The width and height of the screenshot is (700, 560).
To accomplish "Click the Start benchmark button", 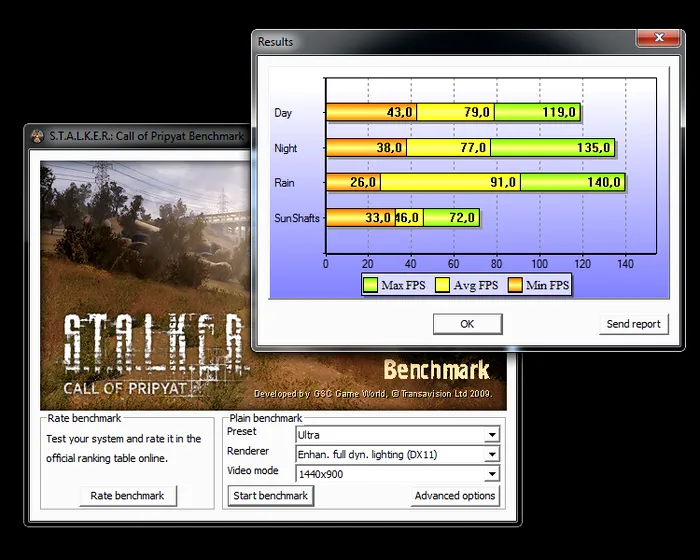I will 271,496.
